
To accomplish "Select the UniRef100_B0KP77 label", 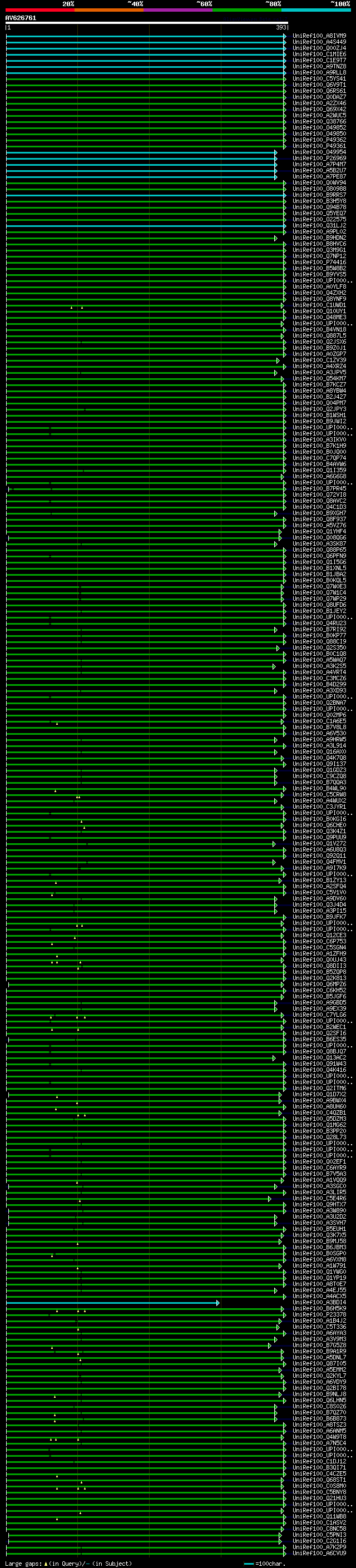I will pos(319,635).
